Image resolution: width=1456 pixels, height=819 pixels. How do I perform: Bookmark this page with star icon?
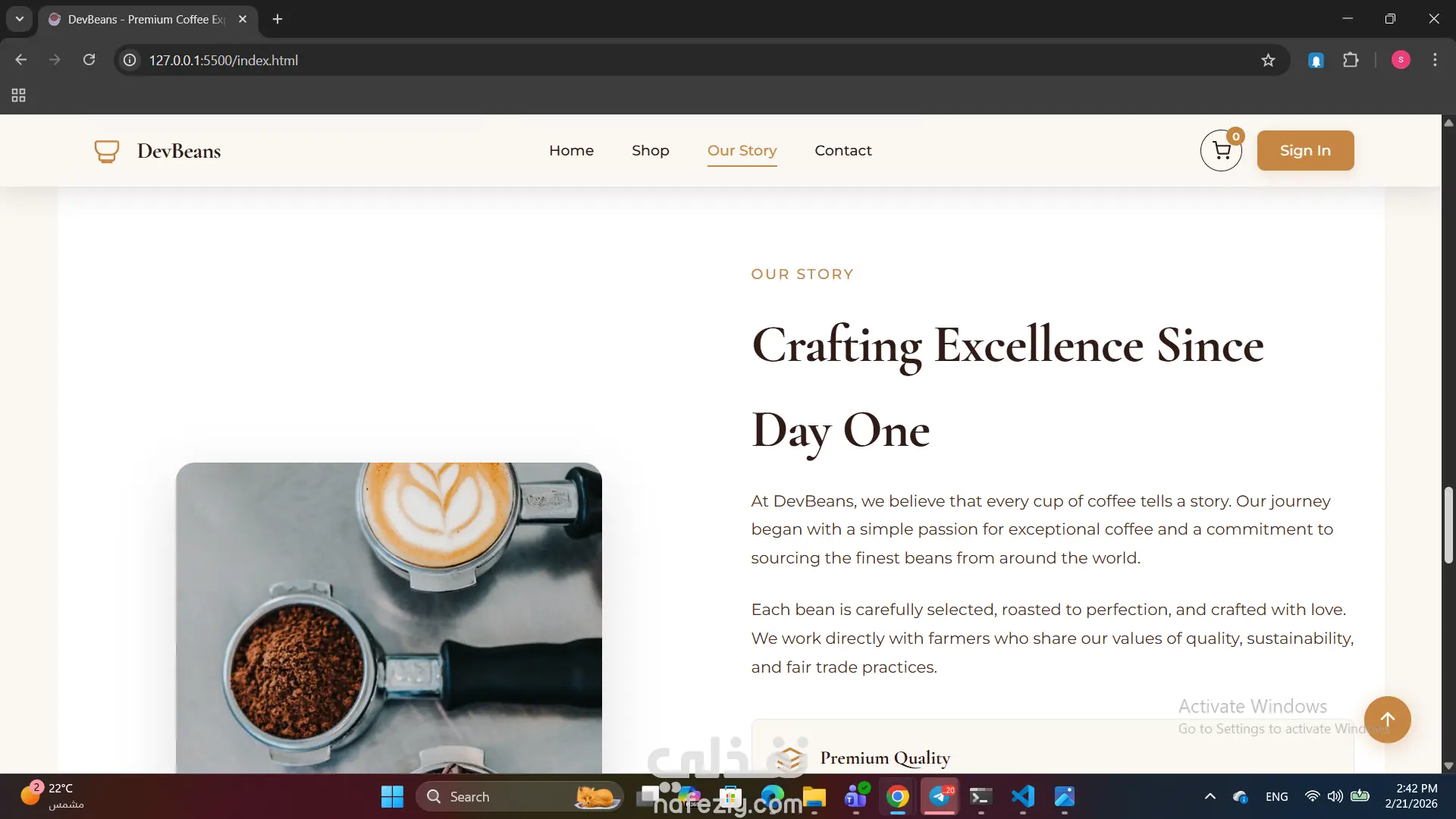coord(1268,60)
